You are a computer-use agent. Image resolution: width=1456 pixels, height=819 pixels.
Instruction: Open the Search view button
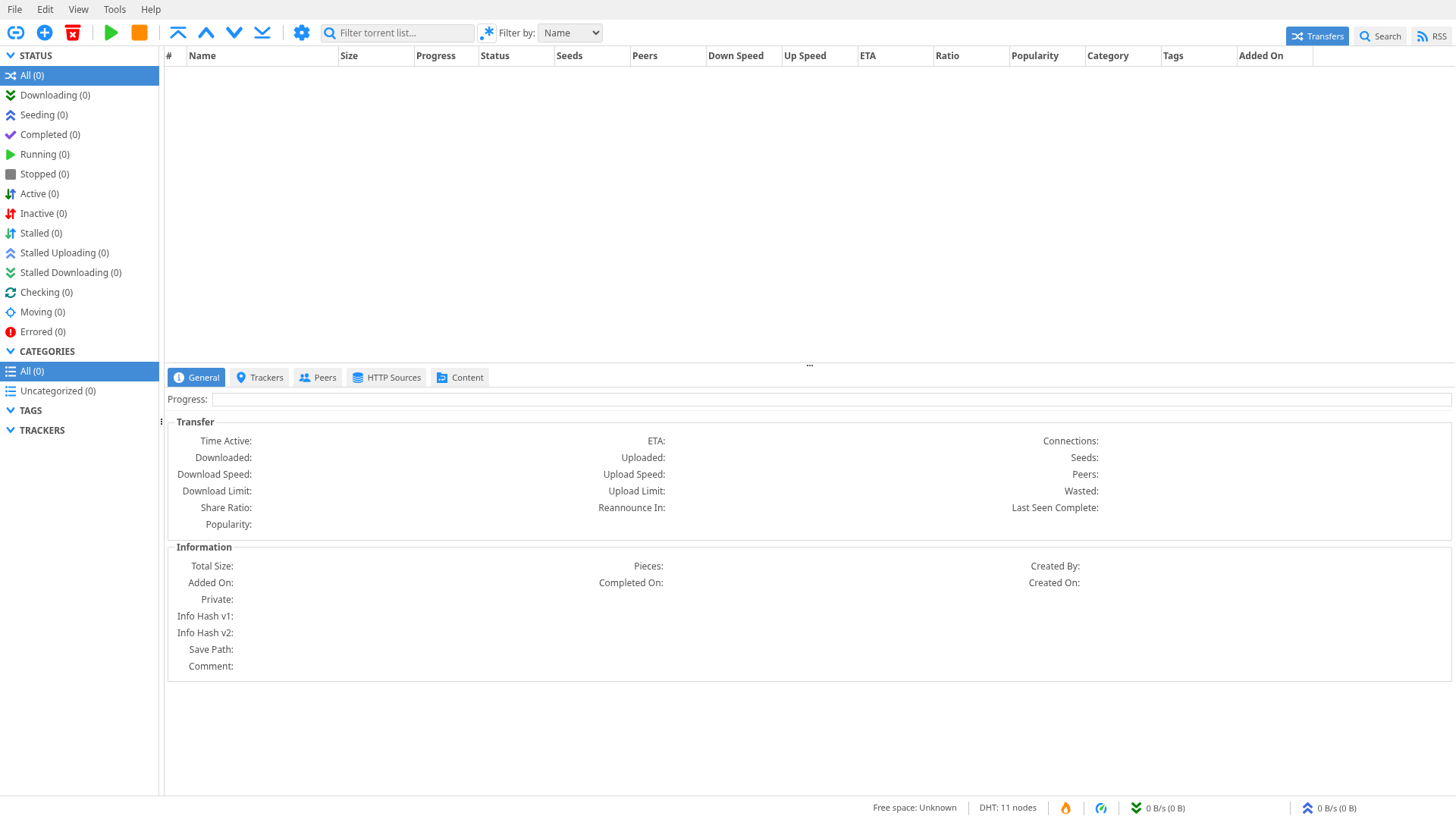pyautogui.click(x=1380, y=36)
